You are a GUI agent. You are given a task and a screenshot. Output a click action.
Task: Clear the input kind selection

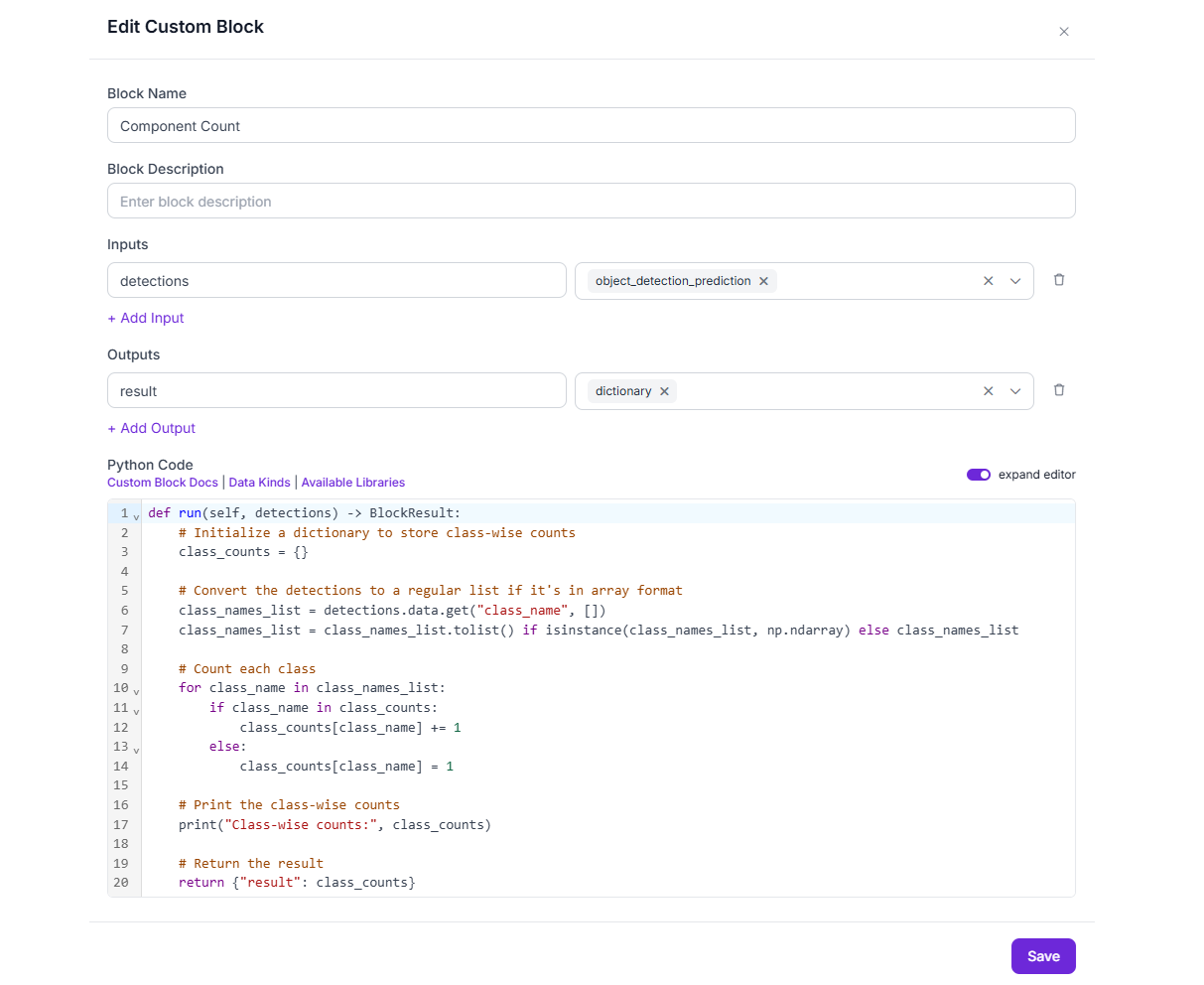tap(989, 281)
